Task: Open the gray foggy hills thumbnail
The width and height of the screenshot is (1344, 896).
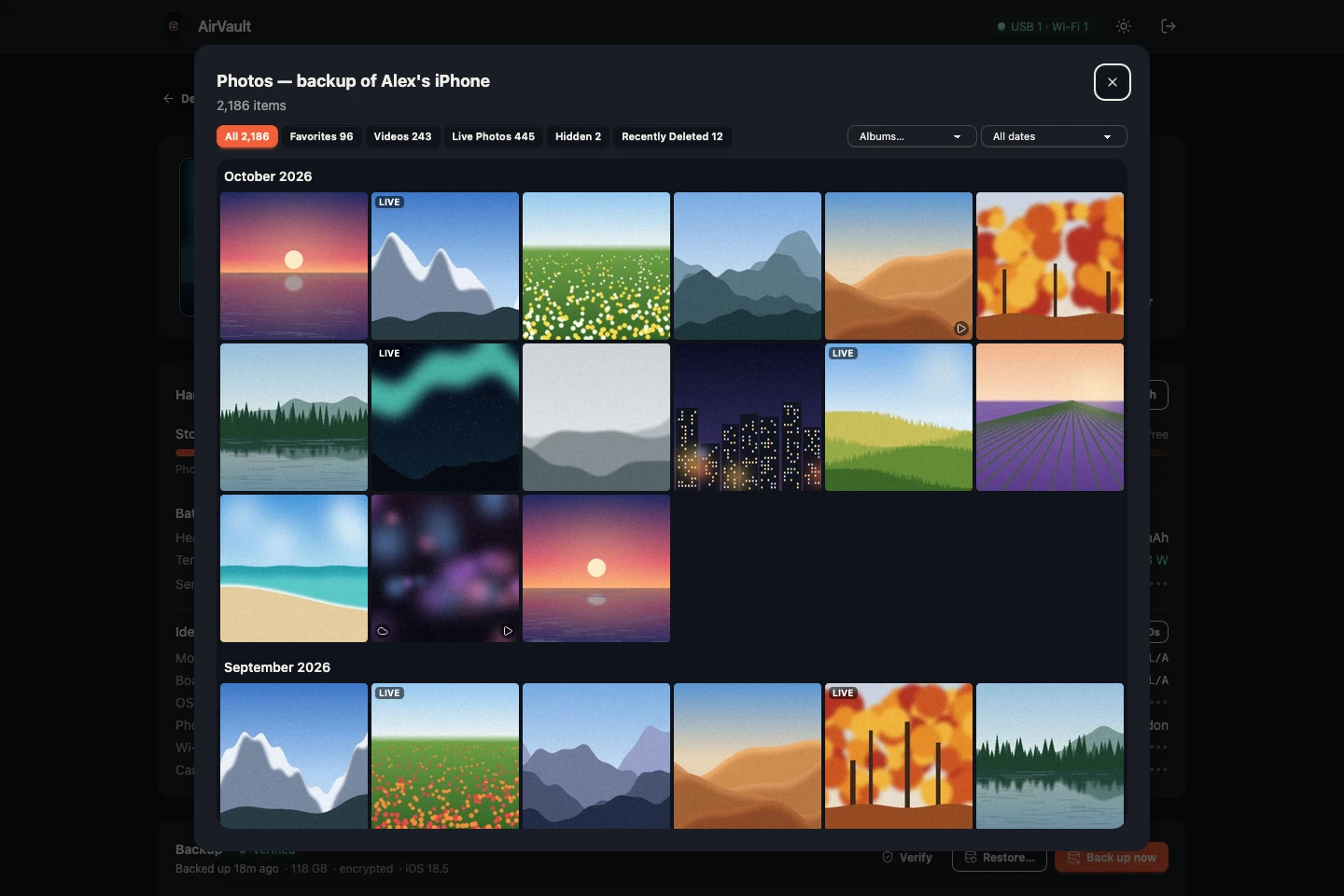Action: click(596, 417)
